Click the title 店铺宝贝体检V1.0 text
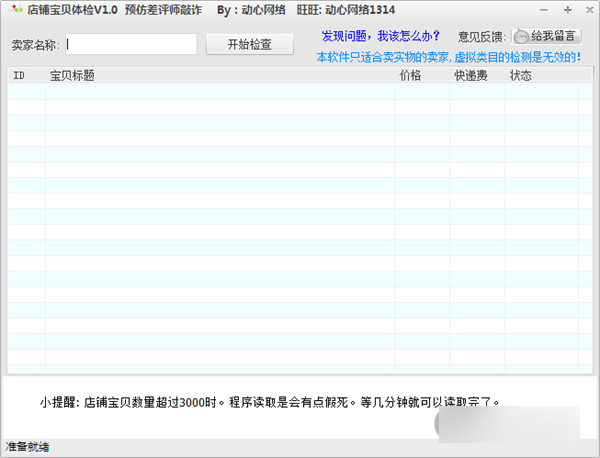The image size is (600, 458). 72,9
